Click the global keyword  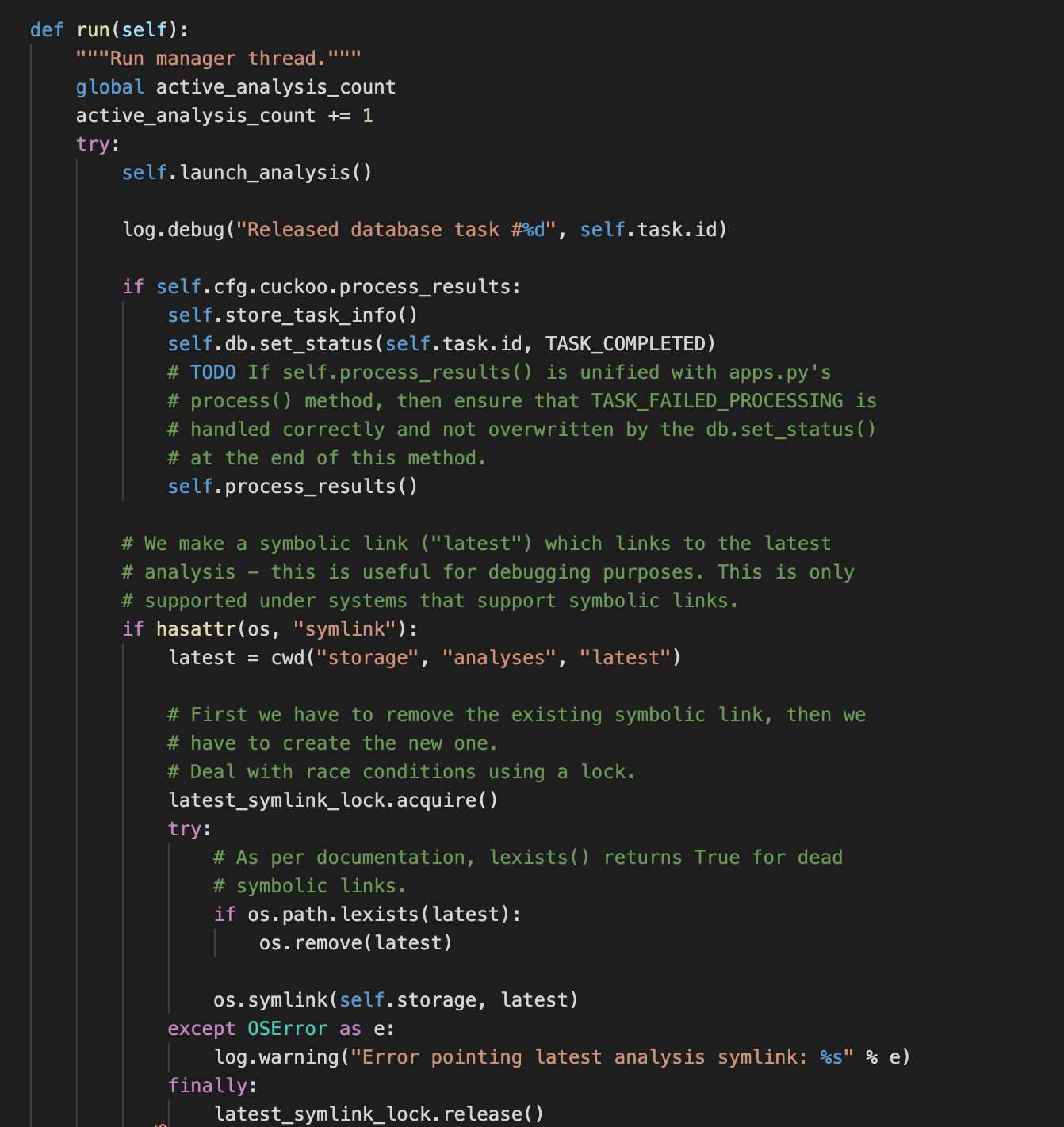click(110, 87)
